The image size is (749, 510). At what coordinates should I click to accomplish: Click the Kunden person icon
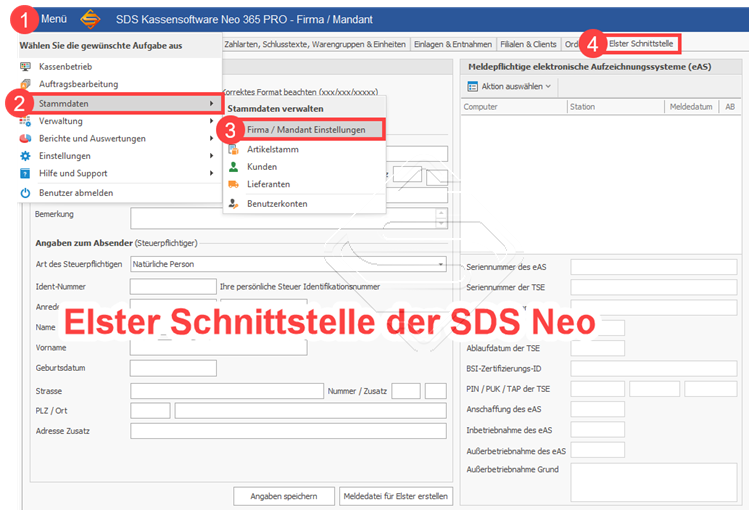tap(234, 167)
